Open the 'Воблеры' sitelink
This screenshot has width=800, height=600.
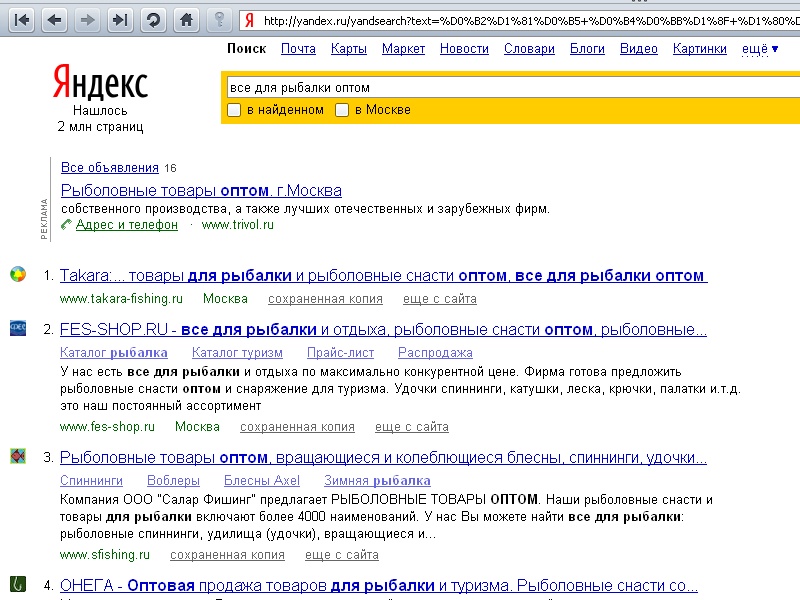click(173, 481)
